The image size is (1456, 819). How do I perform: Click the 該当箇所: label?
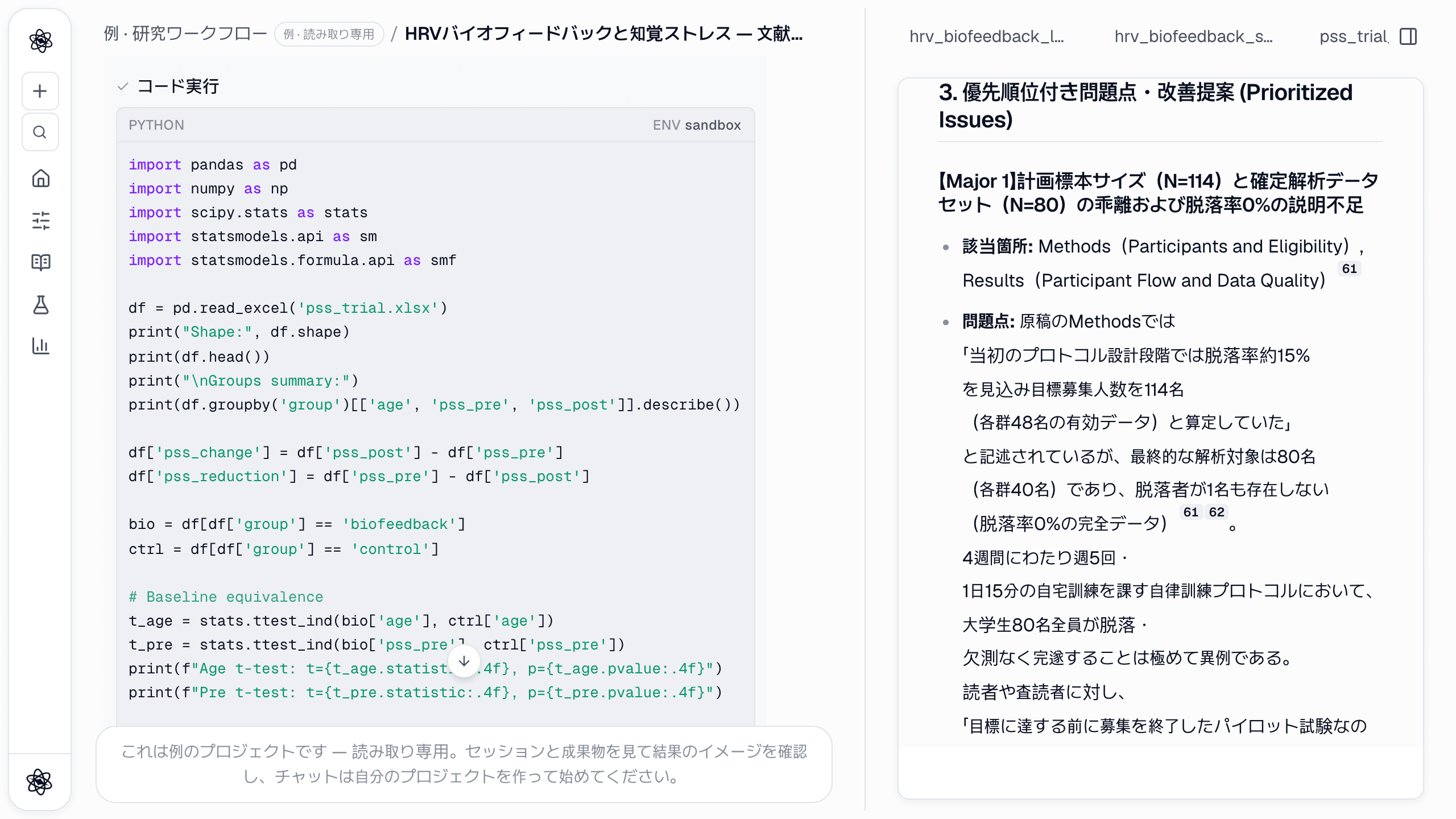click(x=998, y=246)
